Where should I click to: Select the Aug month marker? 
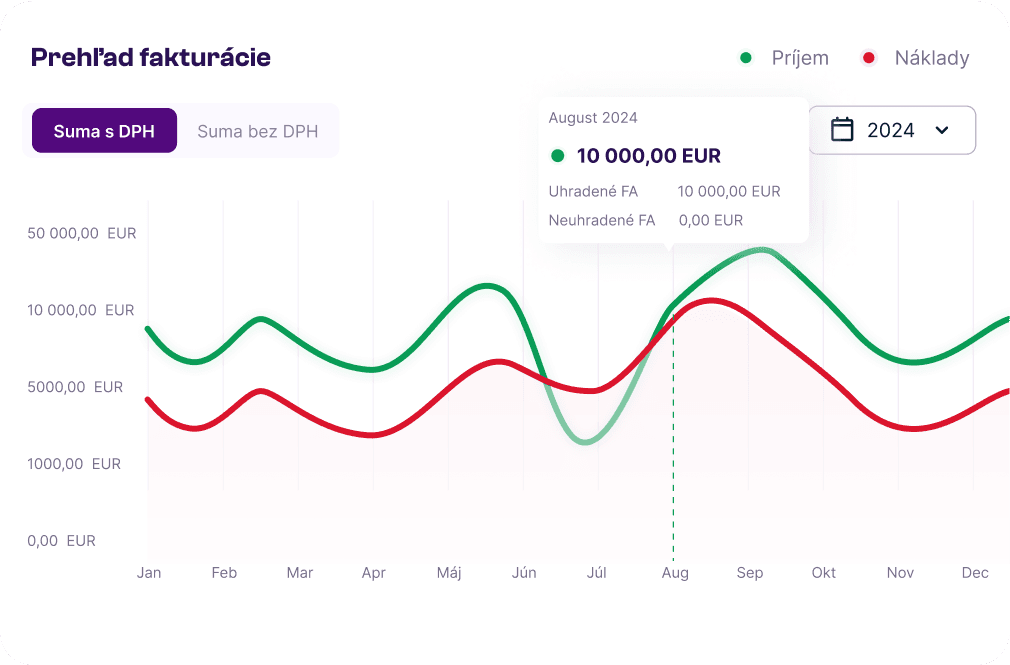(x=675, y=573)
